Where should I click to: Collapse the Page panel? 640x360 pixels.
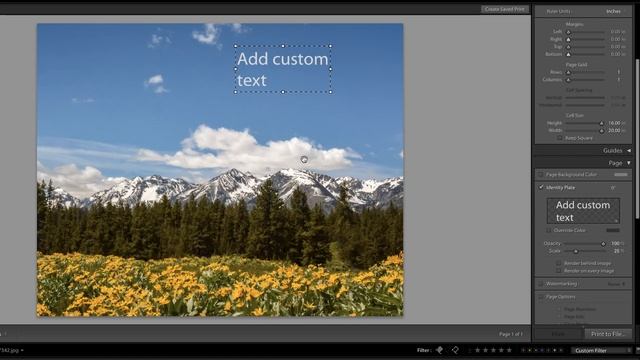click(629, 163)
